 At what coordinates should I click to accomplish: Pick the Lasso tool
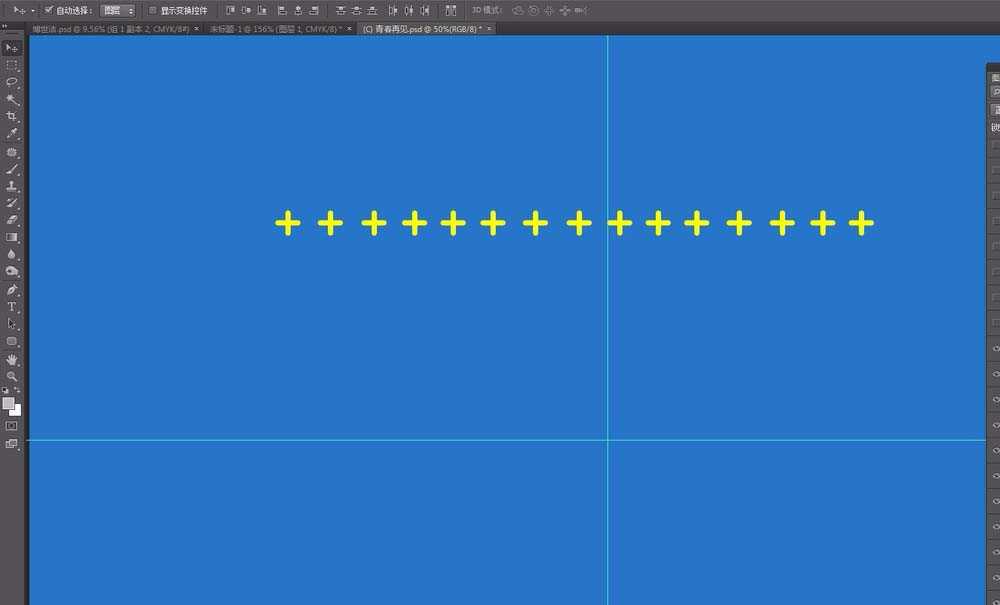[12, 82]
